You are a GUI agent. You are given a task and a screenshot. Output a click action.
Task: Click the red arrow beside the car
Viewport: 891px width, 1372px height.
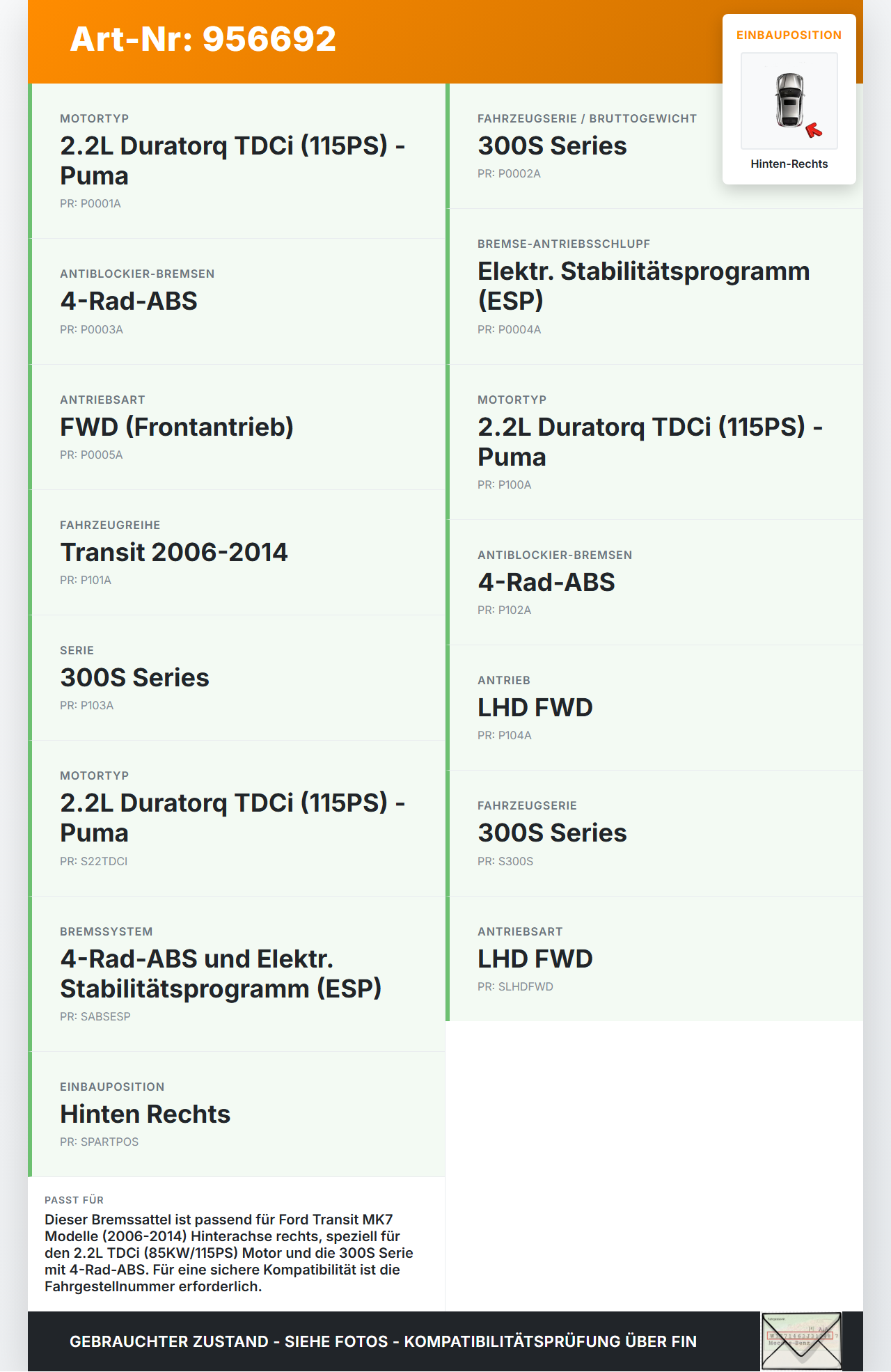[x=813, y=130]
